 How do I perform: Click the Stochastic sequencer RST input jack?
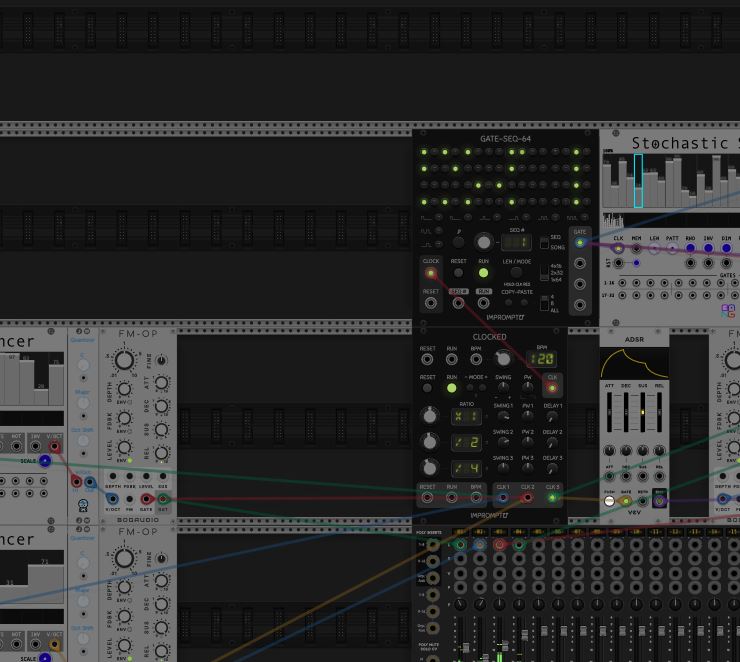(x=618, y=262)
